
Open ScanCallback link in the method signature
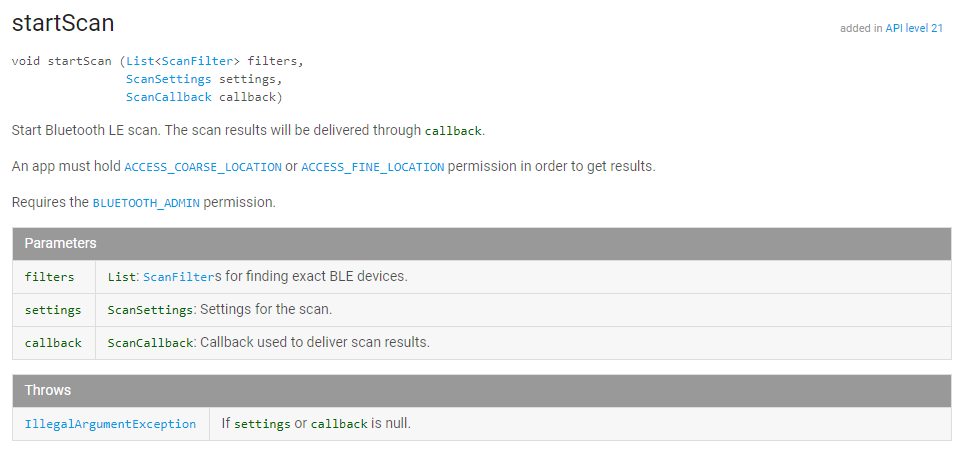click(x=168, y=97)
